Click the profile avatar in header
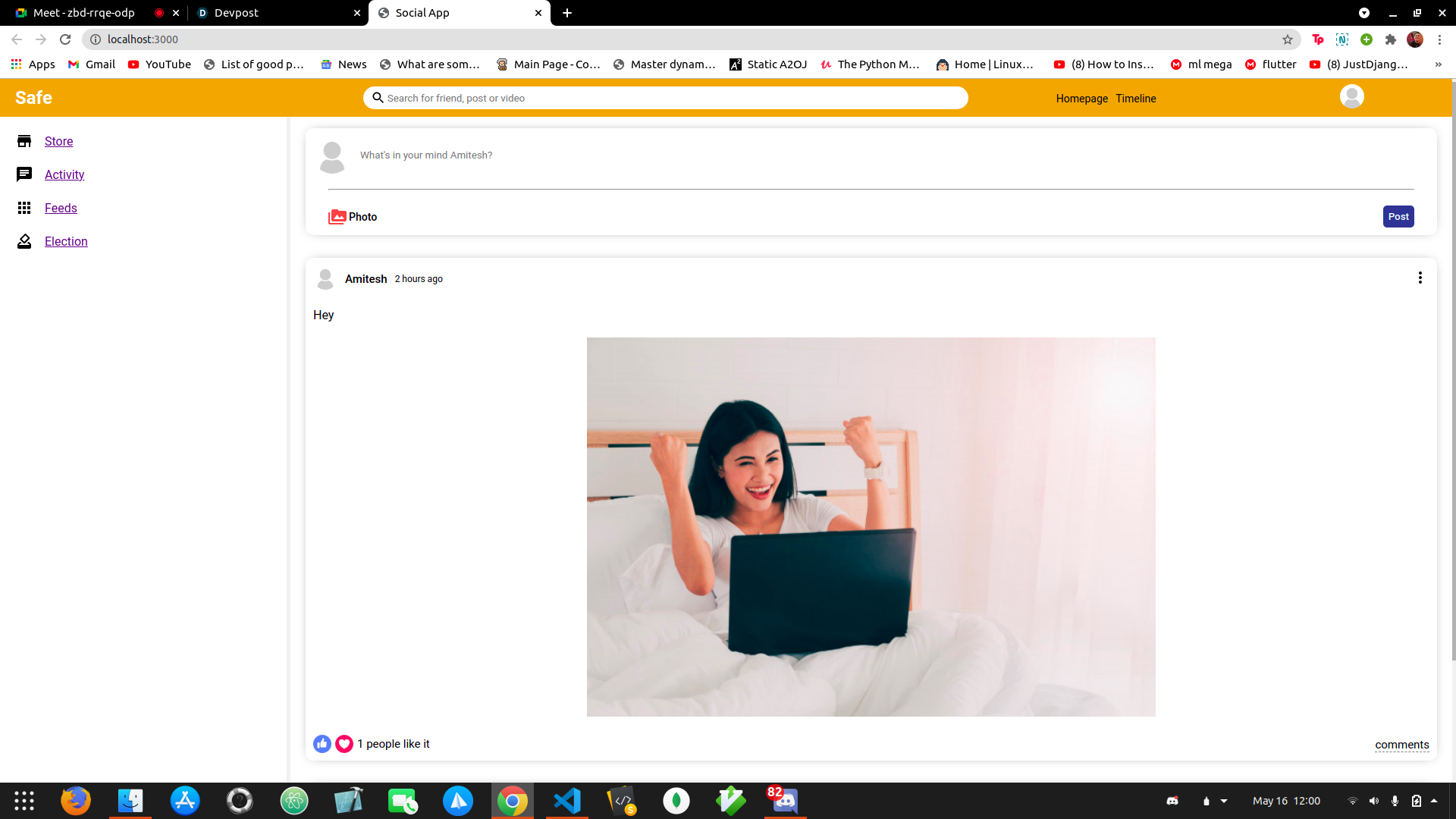Image resolution: width=1456 pixels, height=819 pixels. click(x=1351, y=97)
